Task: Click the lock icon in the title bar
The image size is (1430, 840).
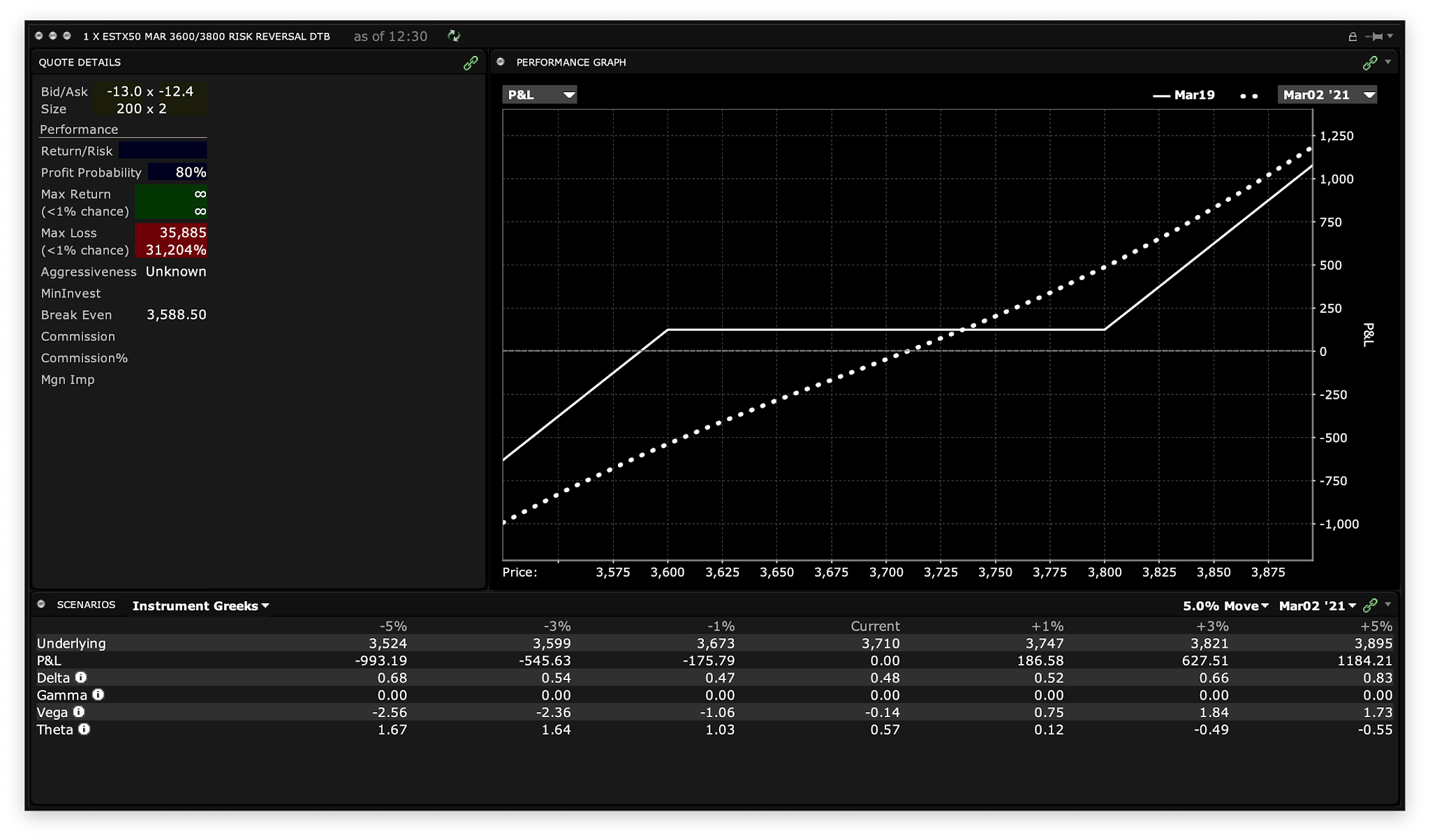Action: click(1352, 36)
